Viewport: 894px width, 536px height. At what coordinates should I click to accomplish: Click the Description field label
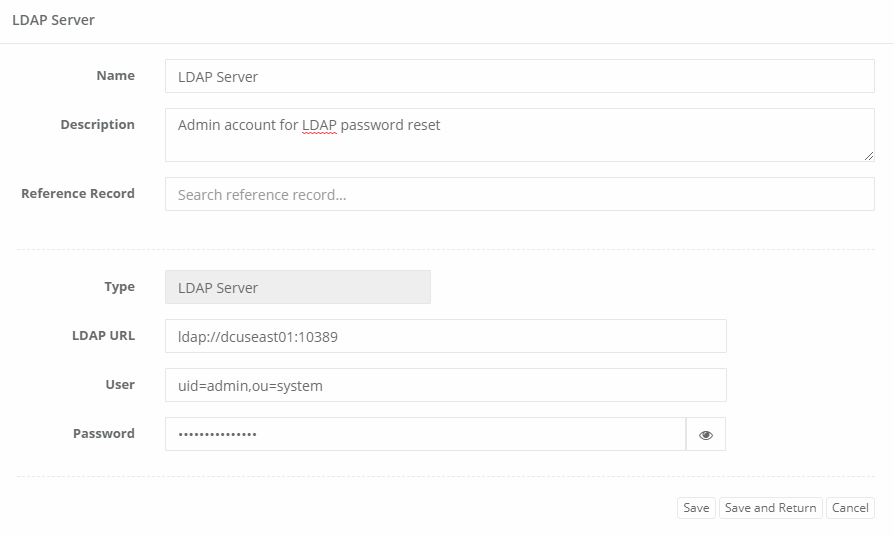[x=97, y=125]
